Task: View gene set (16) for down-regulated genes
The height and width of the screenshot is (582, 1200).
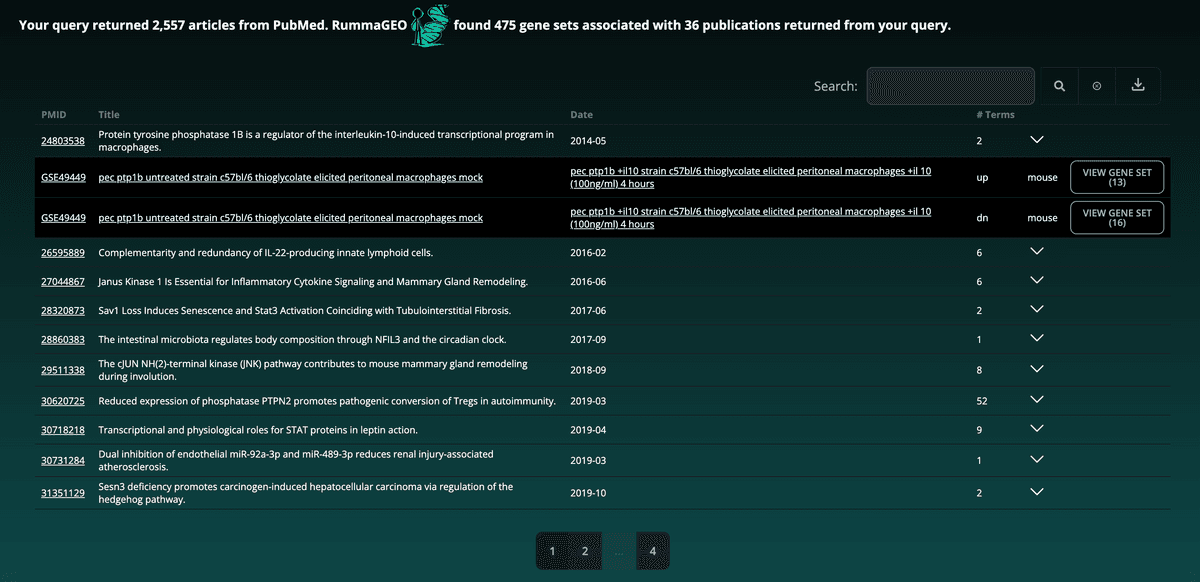Action: (1117, 217)
